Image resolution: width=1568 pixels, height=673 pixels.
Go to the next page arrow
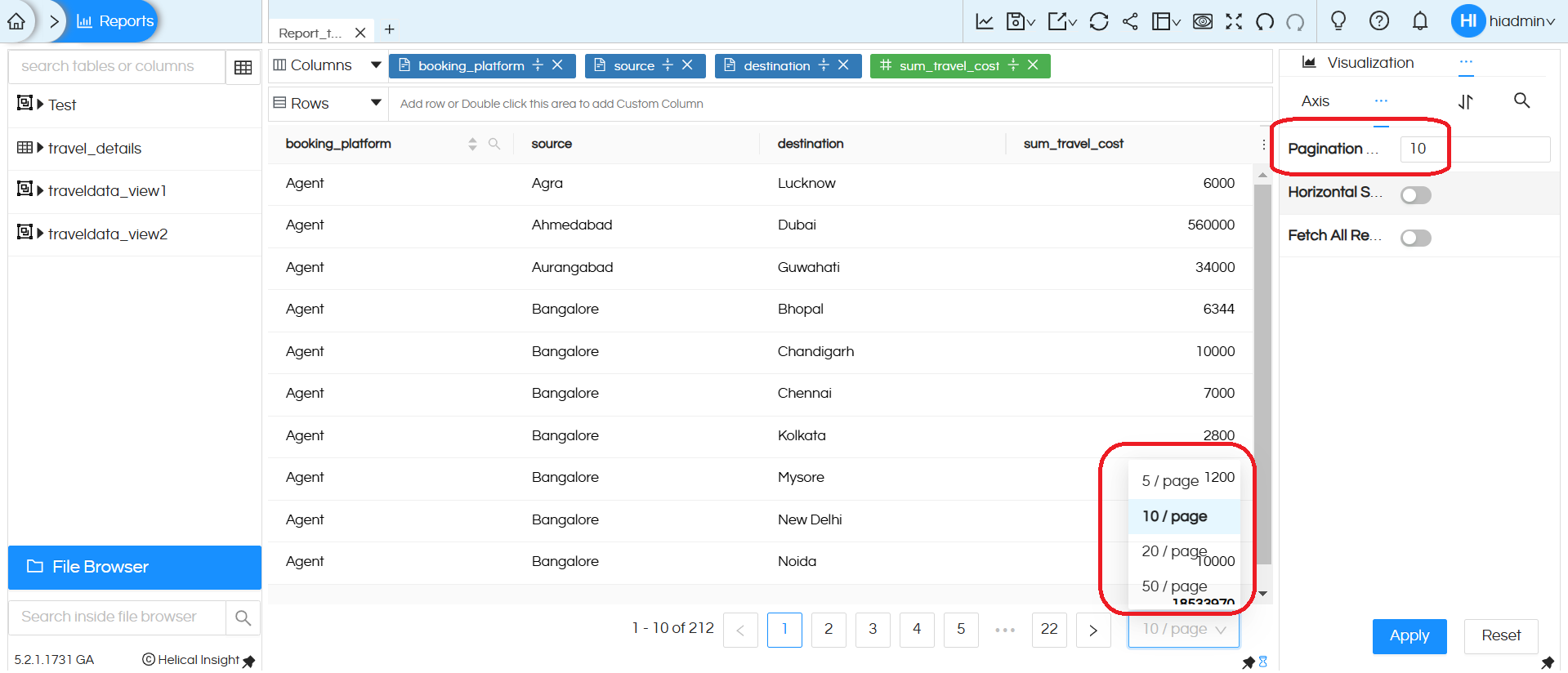pyautogui.click(x=1093, y=630)
